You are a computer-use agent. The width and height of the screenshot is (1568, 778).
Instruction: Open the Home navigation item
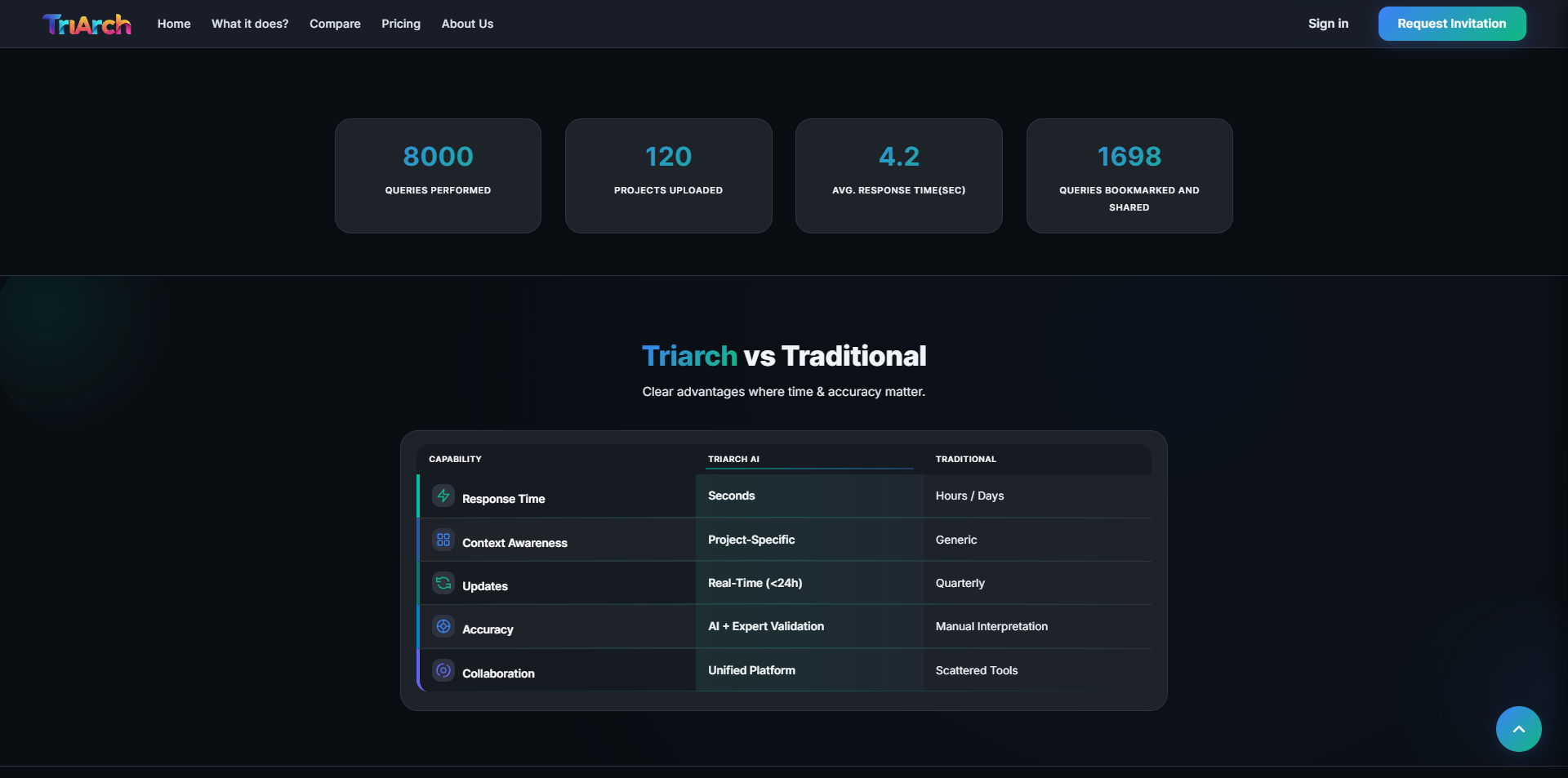[173, 24]
